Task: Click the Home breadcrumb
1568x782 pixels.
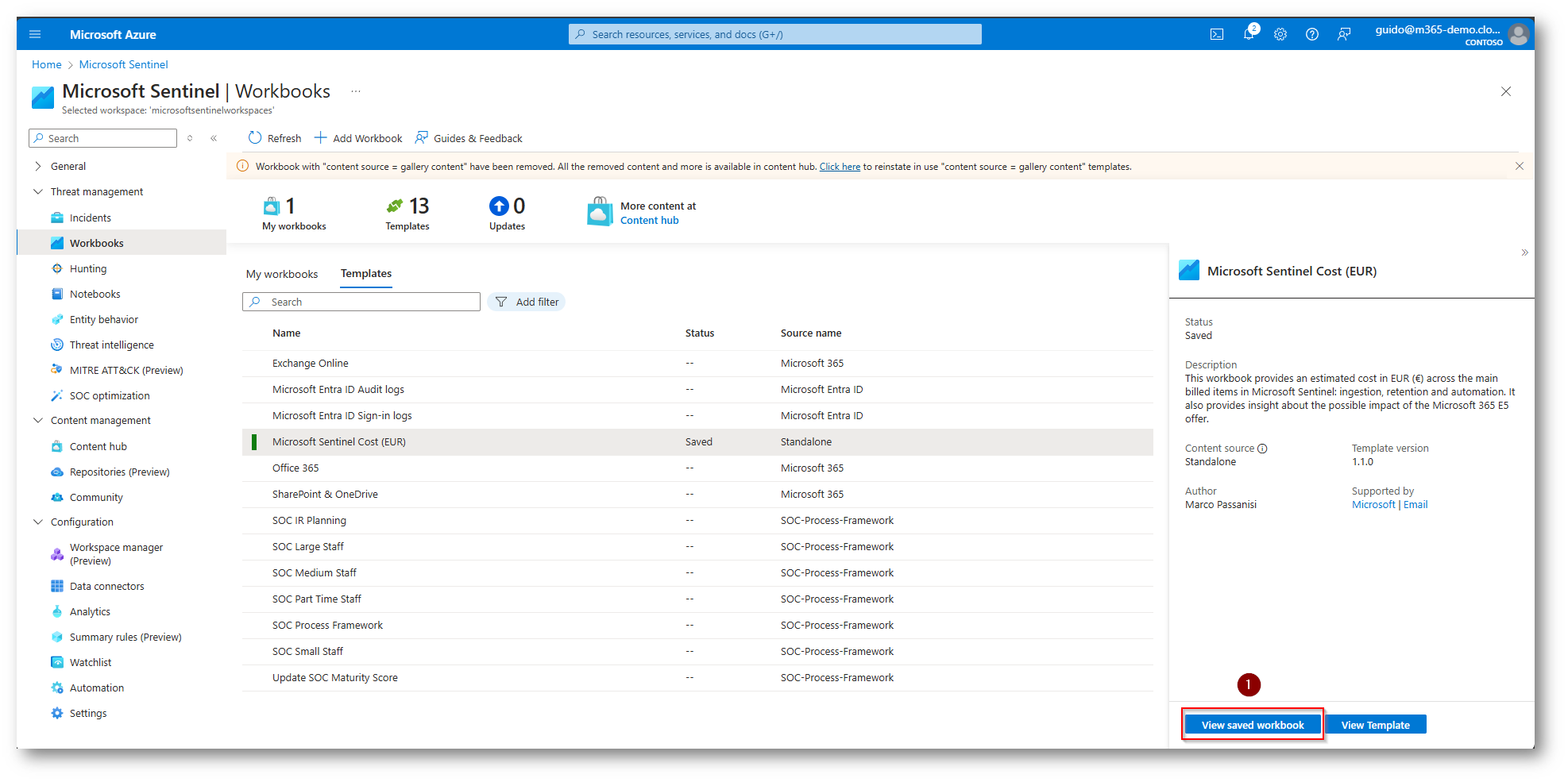Action: (47, 64)
